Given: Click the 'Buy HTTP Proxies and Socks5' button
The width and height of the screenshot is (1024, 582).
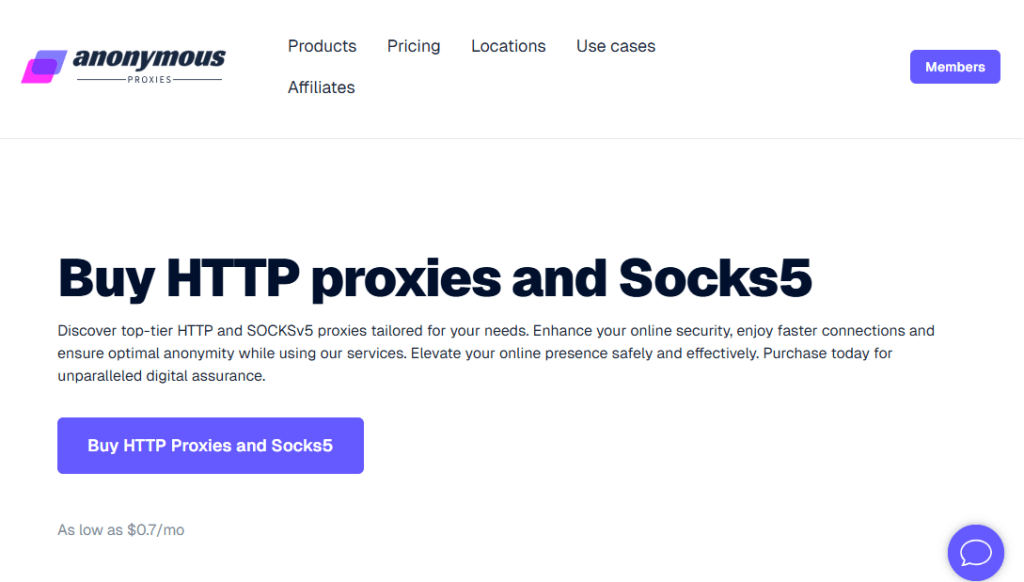Looking at the screenshot, I should click(210, 446).
